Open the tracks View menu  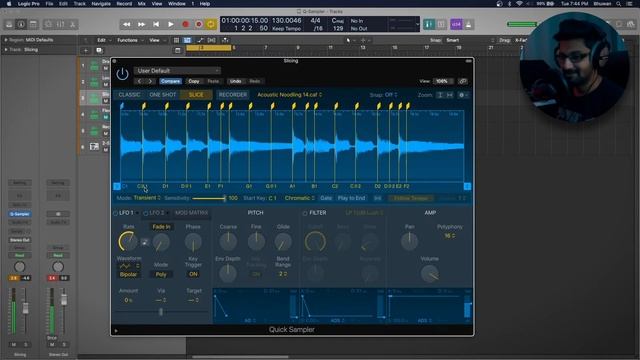click(x=156, y=40)
